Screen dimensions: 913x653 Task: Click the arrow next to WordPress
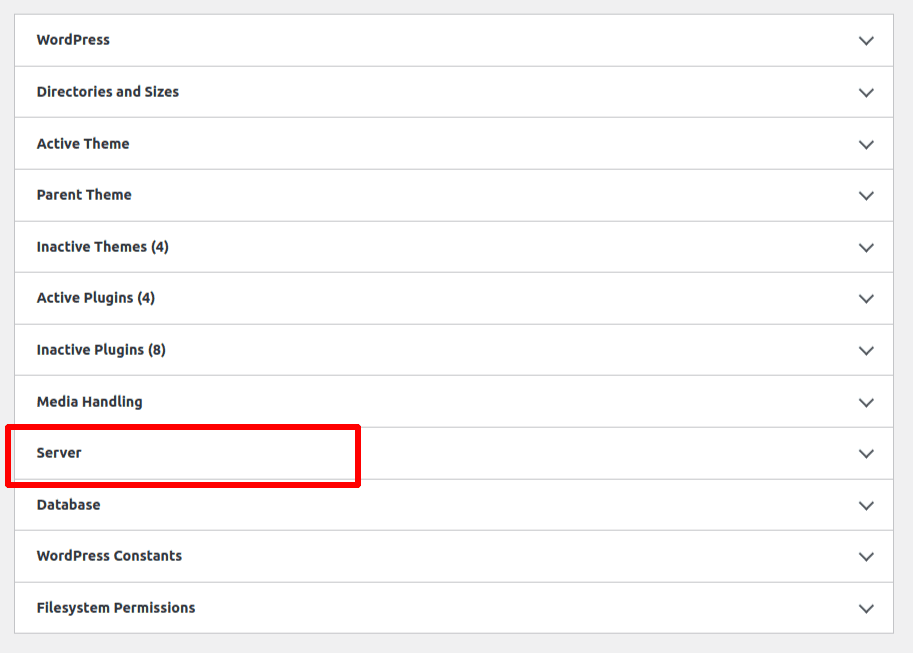click(x=866, y=40)
